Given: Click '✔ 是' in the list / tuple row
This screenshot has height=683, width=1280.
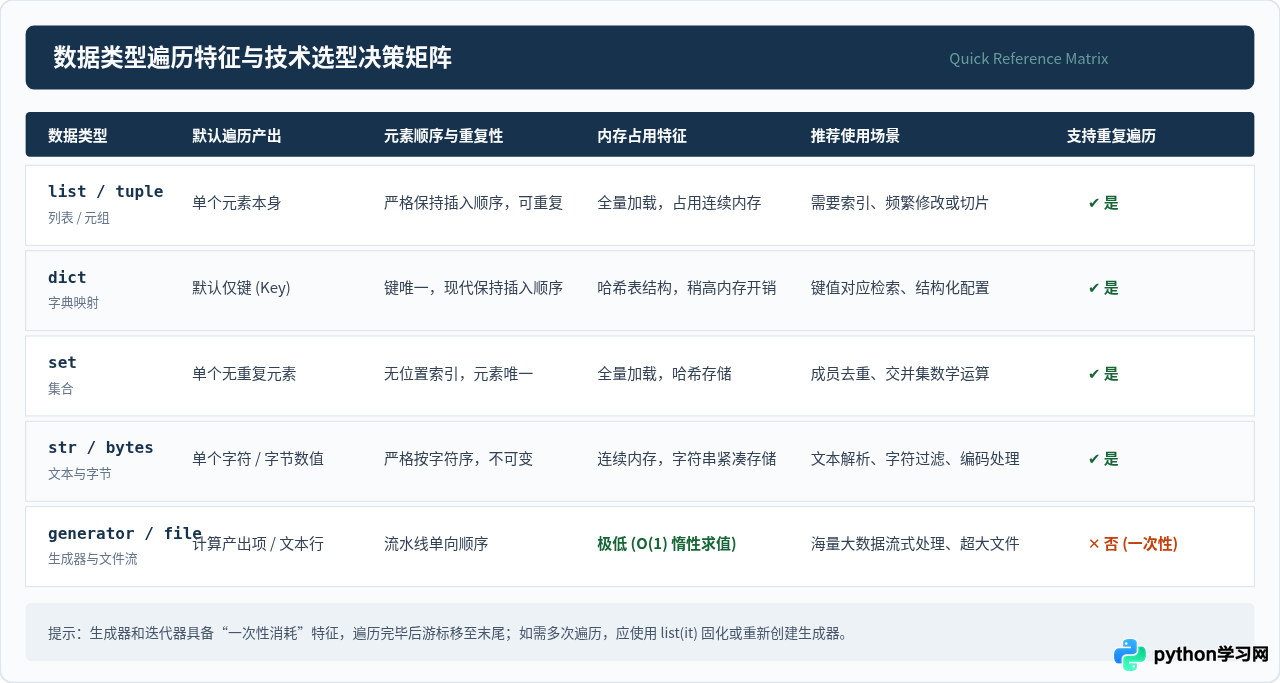Looking at the screenshot, I should (1103, 203).
